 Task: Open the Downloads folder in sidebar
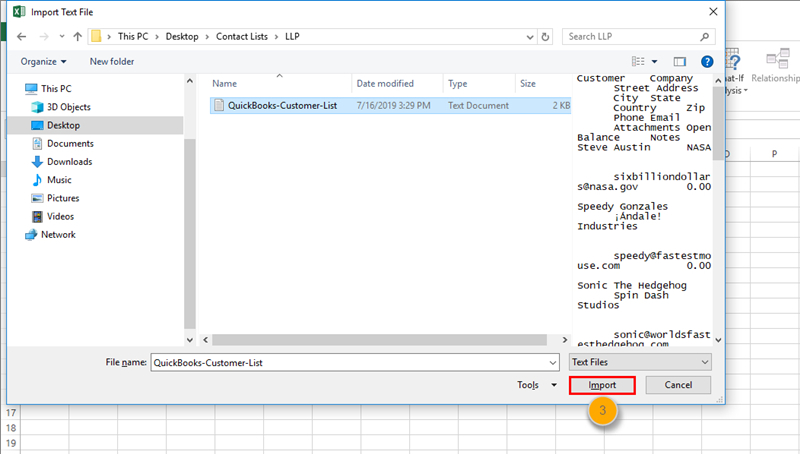pos(69,162)
